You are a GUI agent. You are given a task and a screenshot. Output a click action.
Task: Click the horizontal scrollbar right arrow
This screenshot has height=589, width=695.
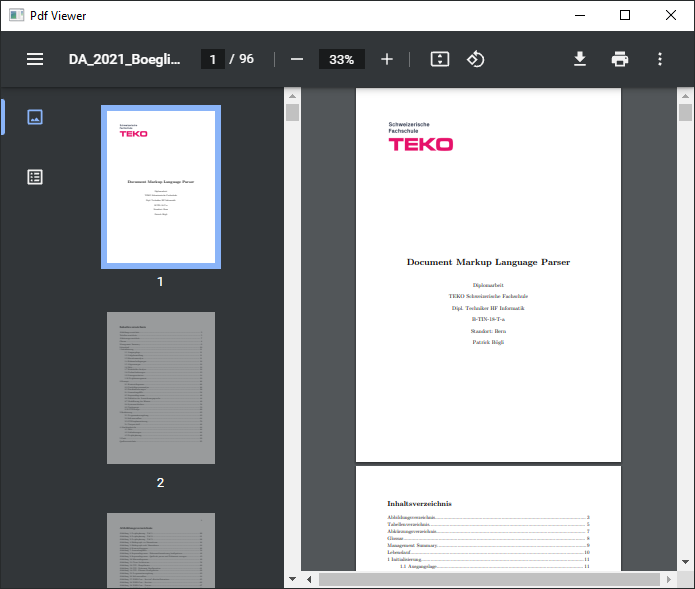tap(668, 579)
